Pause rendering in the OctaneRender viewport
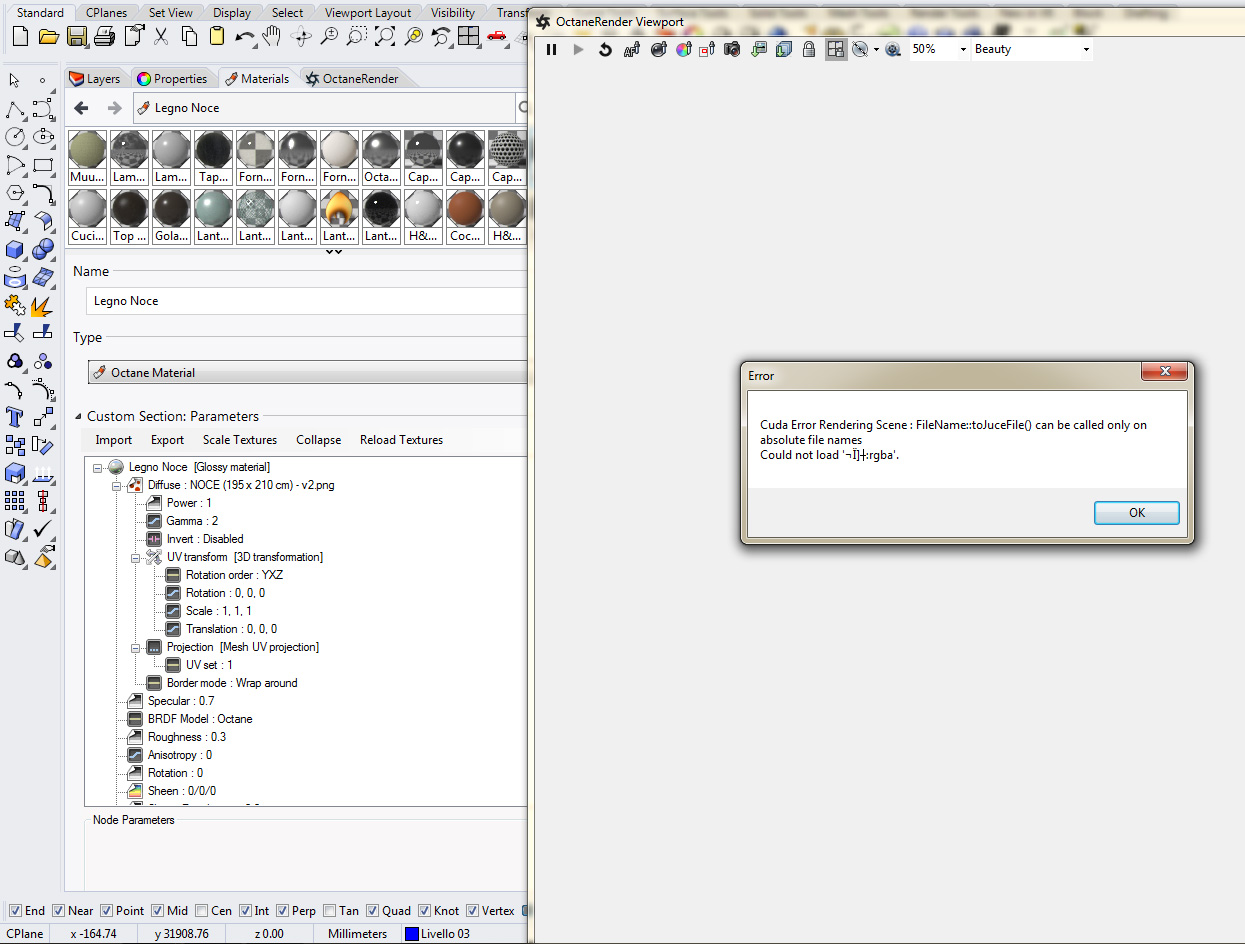The height and width of the screenshot is (944, 1245). (552, 49)
